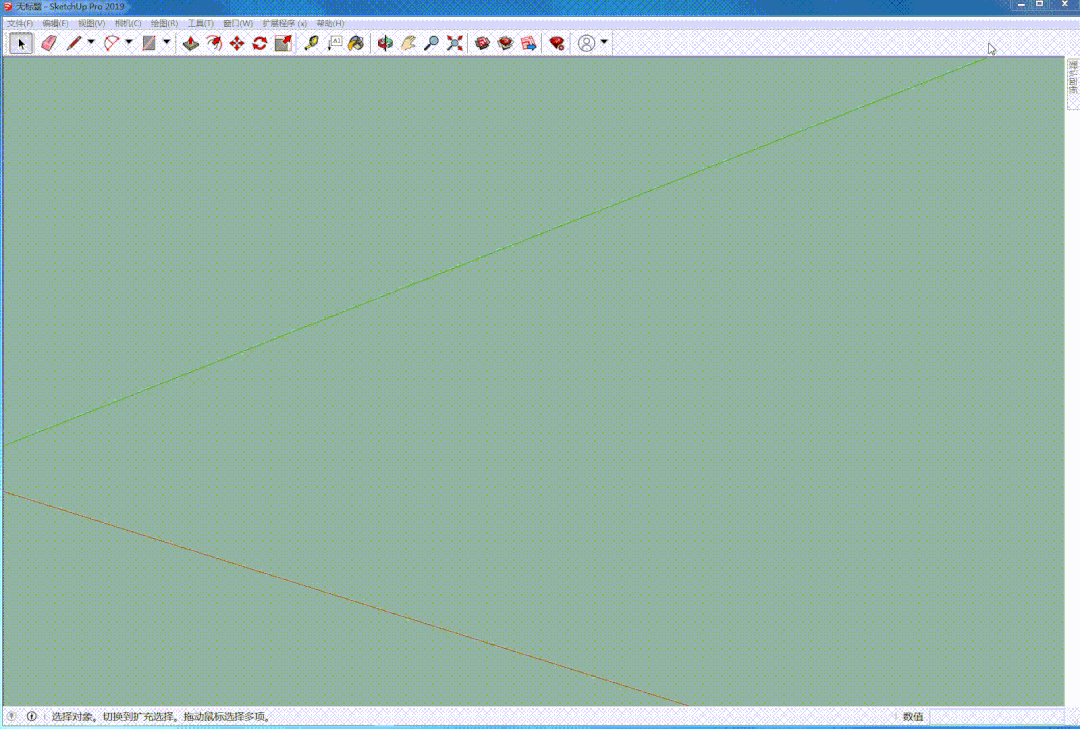Expand the collapsed default tray tab

tap(1073, 83)
